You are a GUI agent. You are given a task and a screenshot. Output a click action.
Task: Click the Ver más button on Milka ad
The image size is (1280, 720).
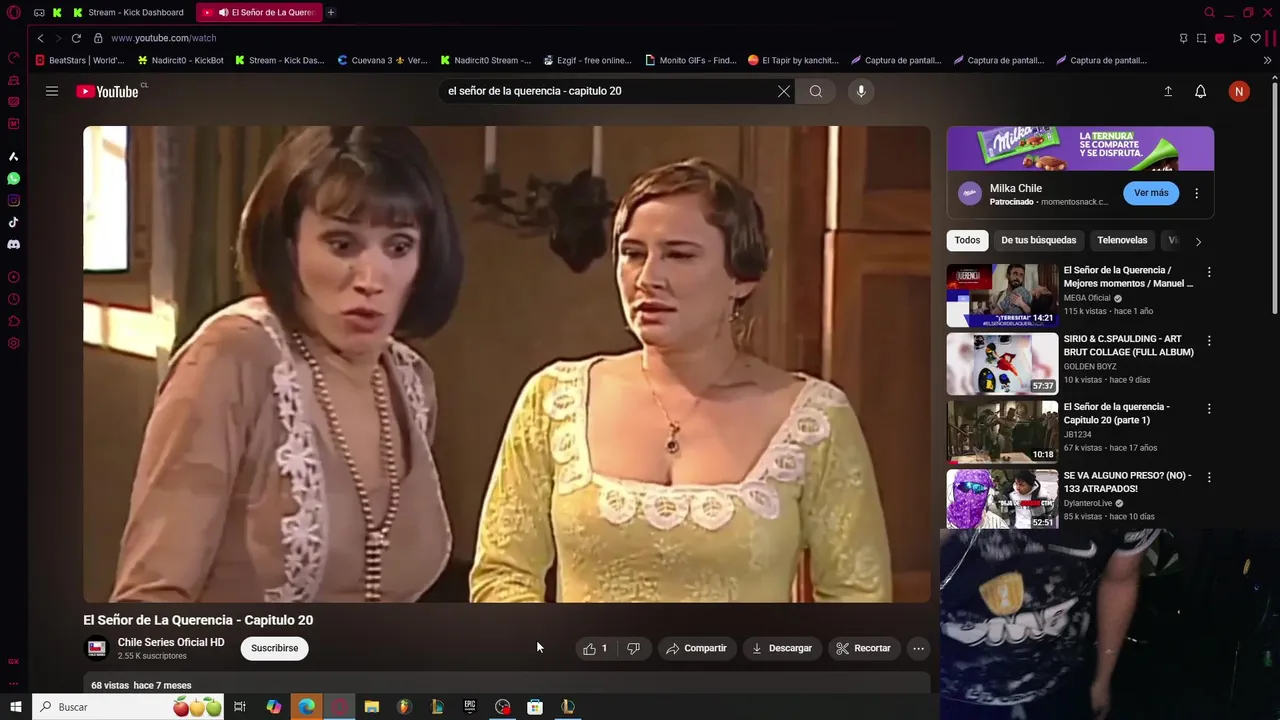coord(1151,193)
